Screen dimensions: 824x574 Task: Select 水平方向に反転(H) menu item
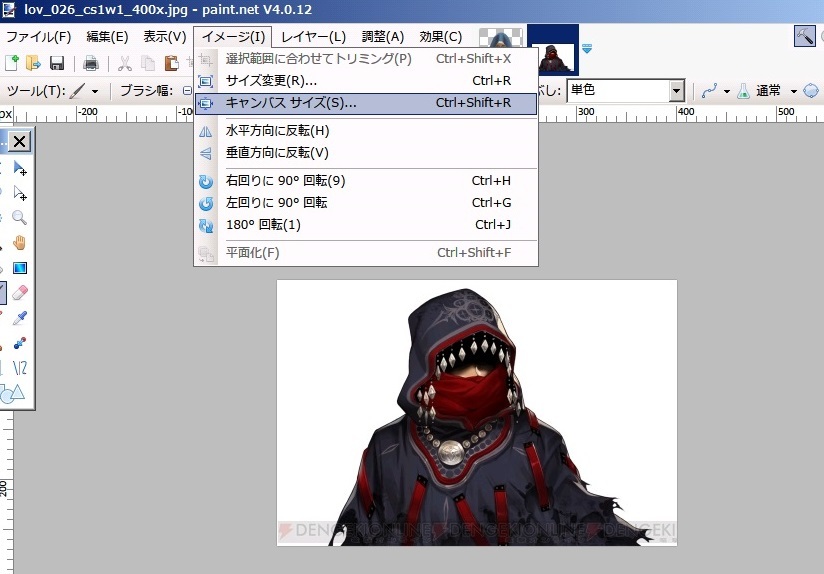366,131
